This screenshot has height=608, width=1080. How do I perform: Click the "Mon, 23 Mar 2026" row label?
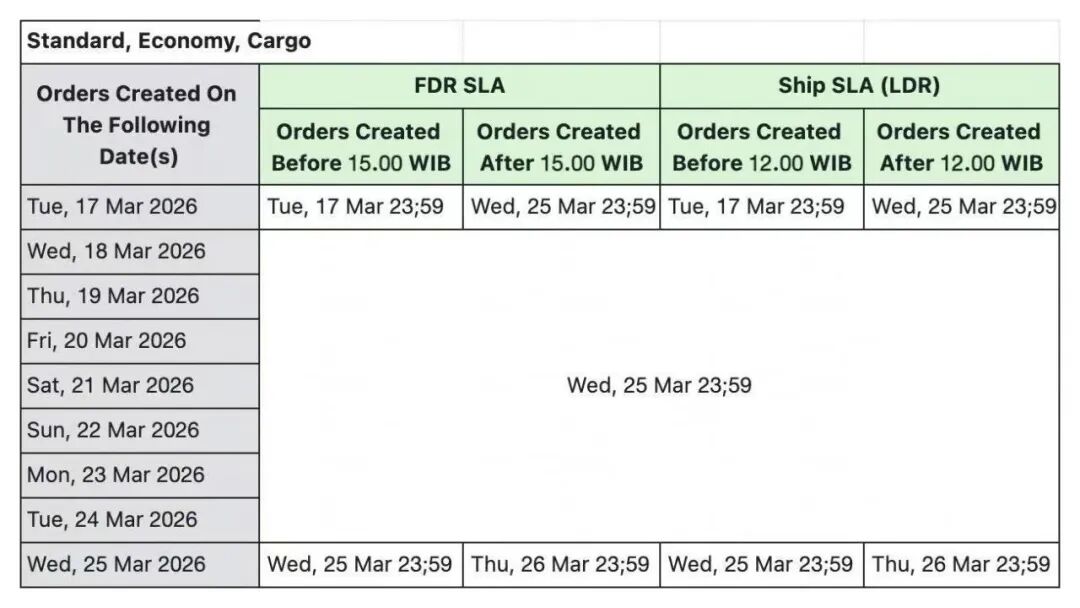pos(115,475)
